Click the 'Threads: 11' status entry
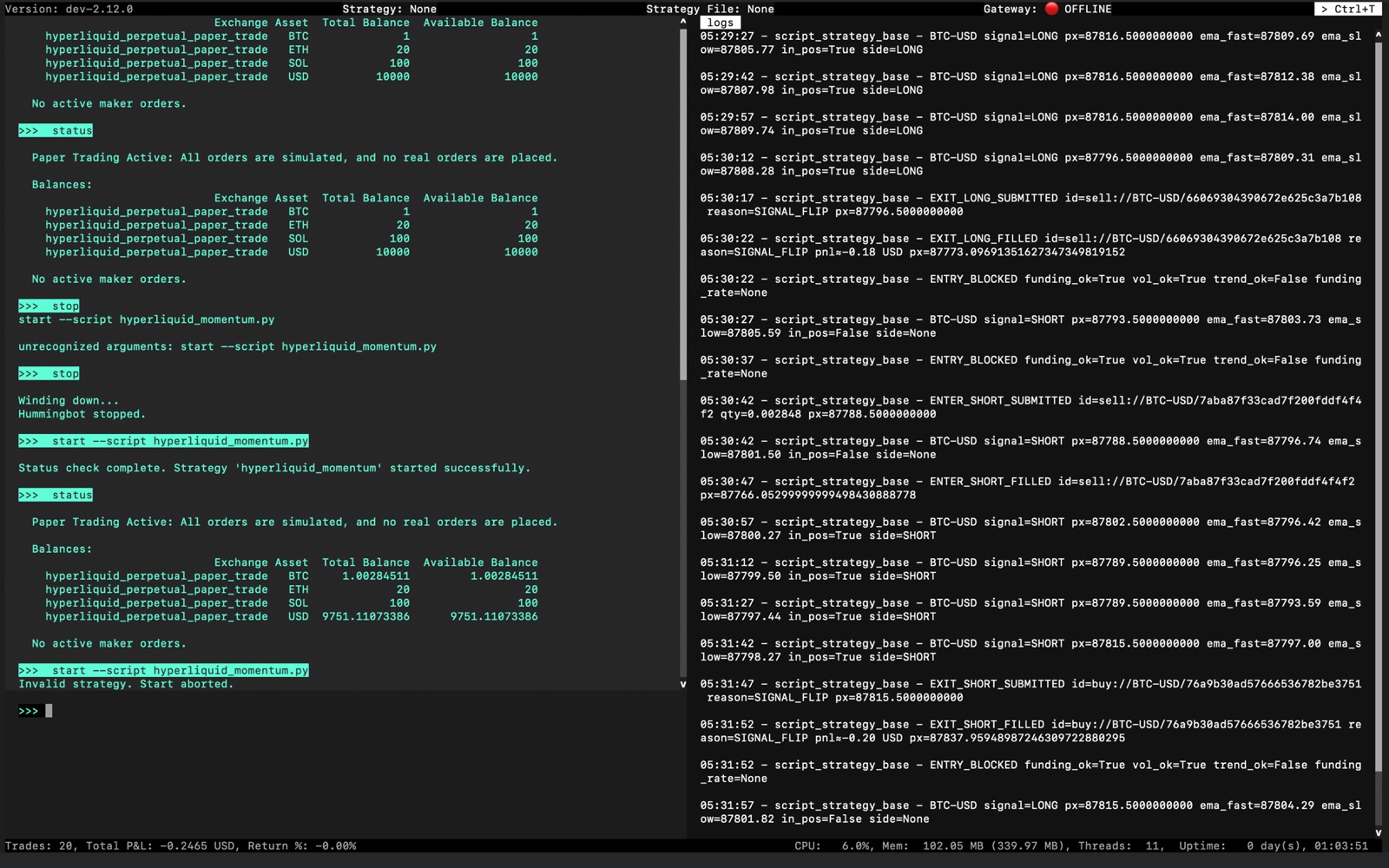1389x868 pixels. tap(1120, 845)
